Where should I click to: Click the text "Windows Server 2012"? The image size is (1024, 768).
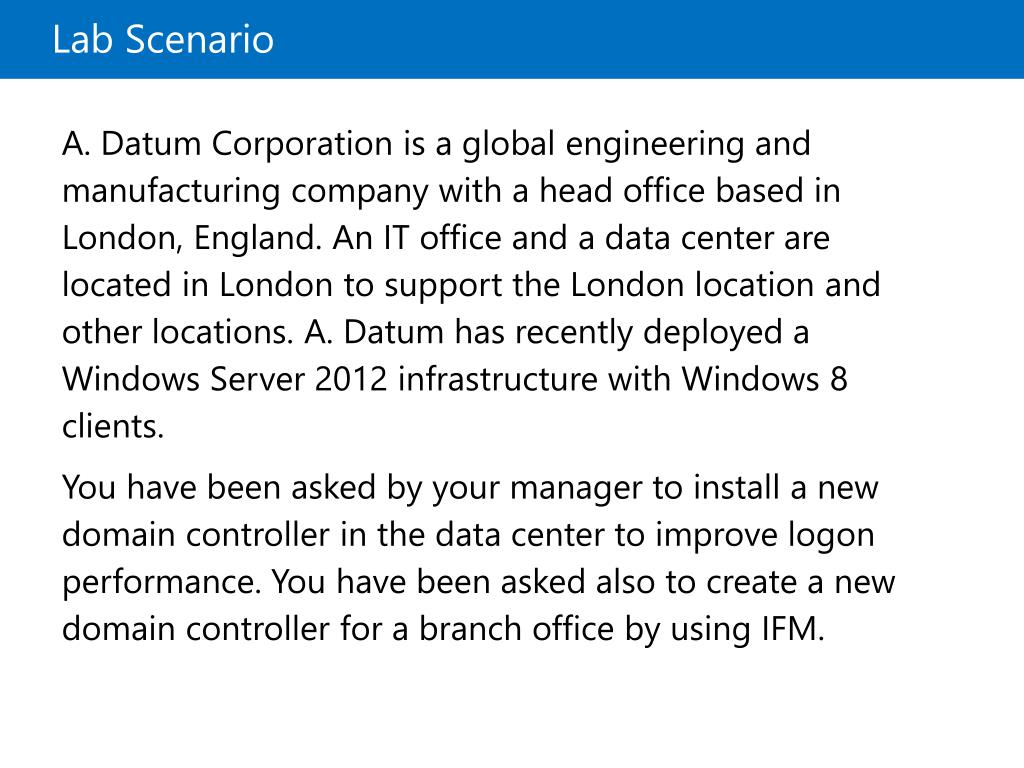pos(225,380)
